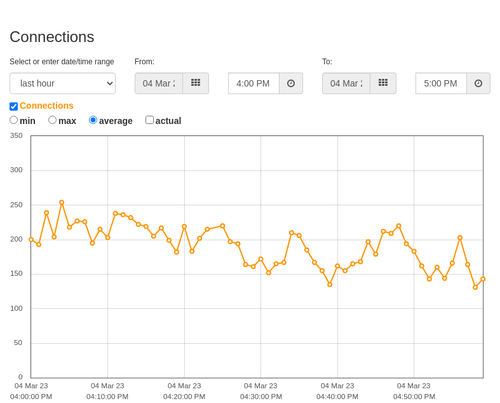500x403 pixels.
Task: Click the From date field showing 04 Mar
Action: coord(159,83)
